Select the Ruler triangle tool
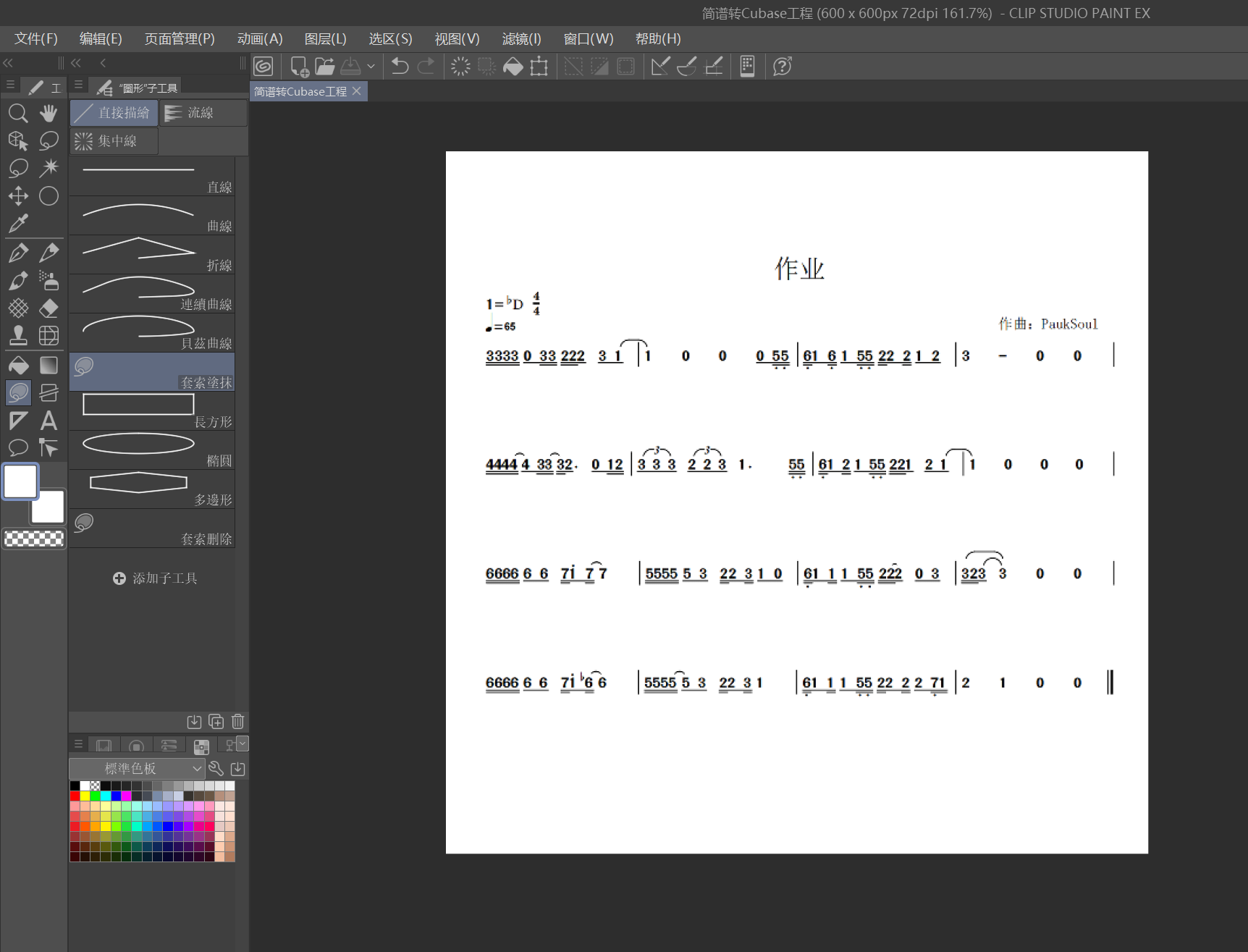Screen dimensions: 1248x952 coord(18,421)
